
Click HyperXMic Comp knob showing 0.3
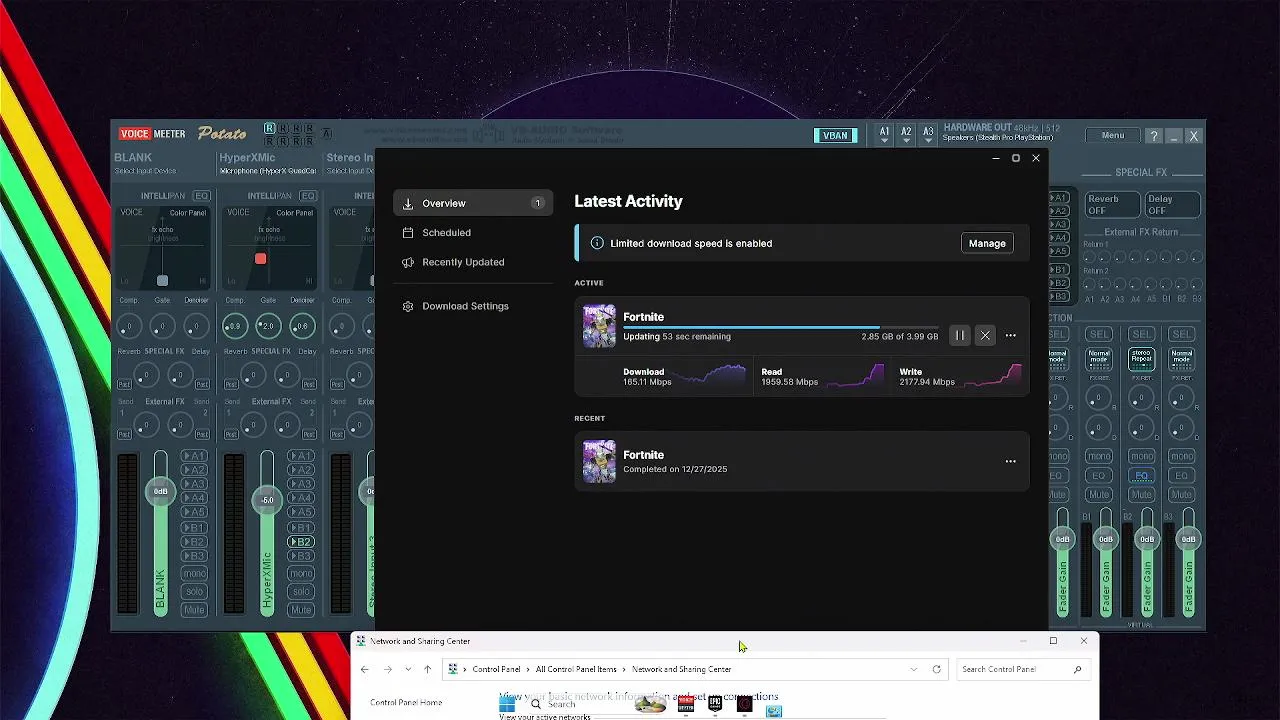point(234,326)
